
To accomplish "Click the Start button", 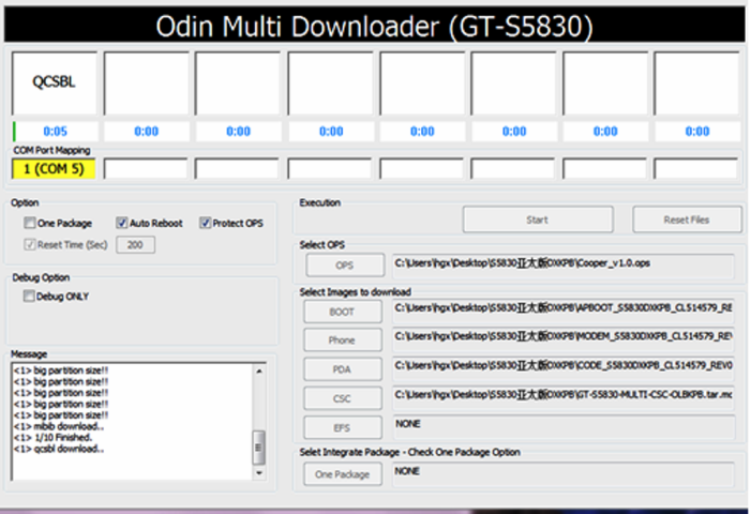I will point(538,219).
